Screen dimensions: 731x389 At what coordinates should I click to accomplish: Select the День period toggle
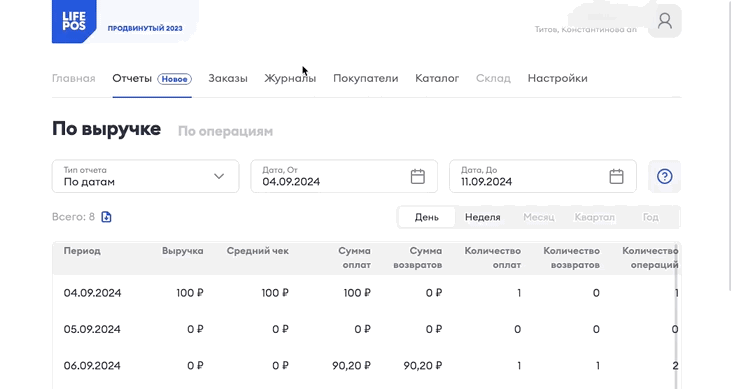427,217
